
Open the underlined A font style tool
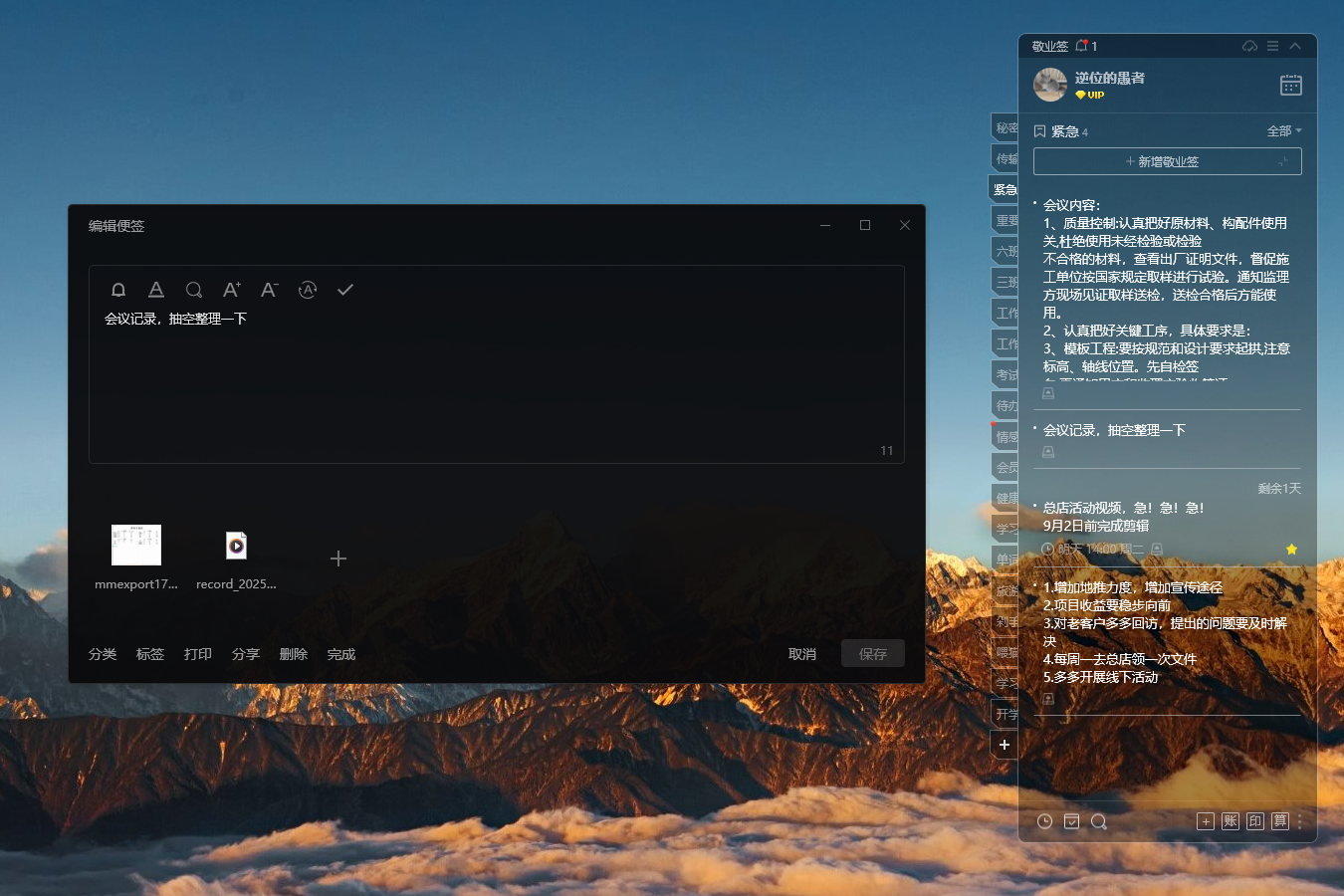click(156, 290)
